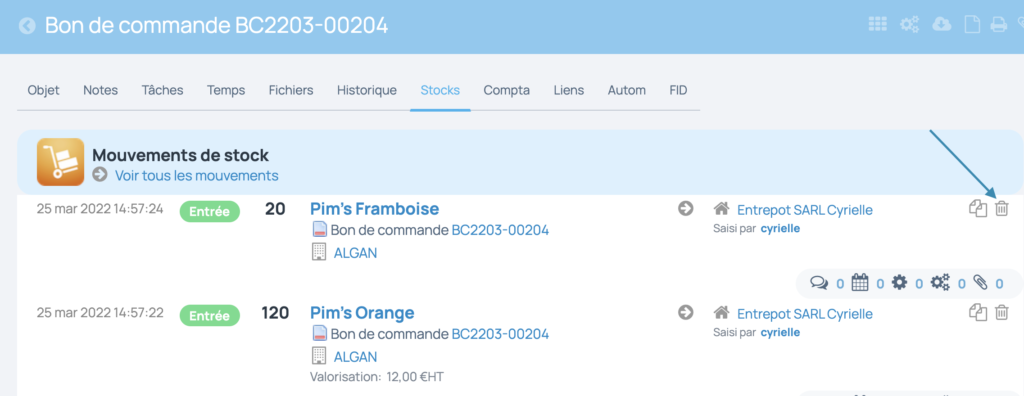
Task: Open the Pim's Orange product link
Action: (362, 313)
